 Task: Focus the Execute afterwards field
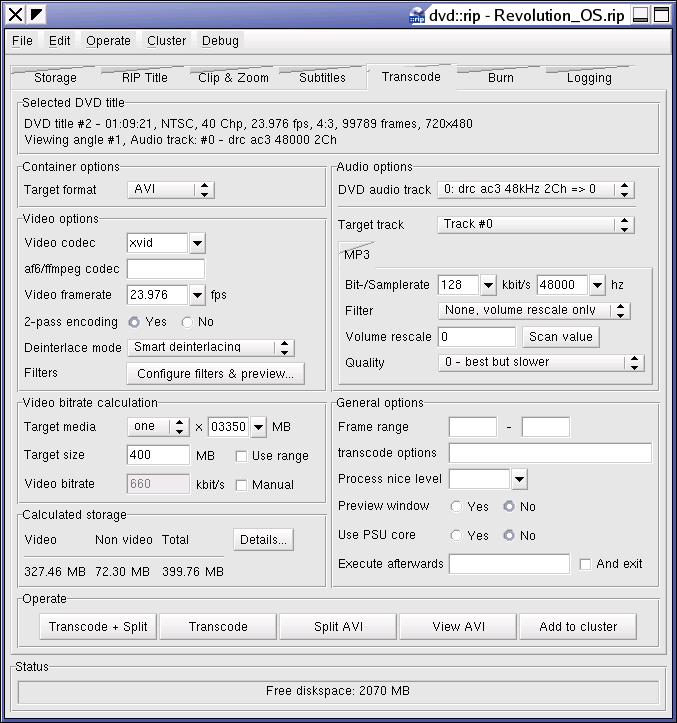tap(509, 564)
